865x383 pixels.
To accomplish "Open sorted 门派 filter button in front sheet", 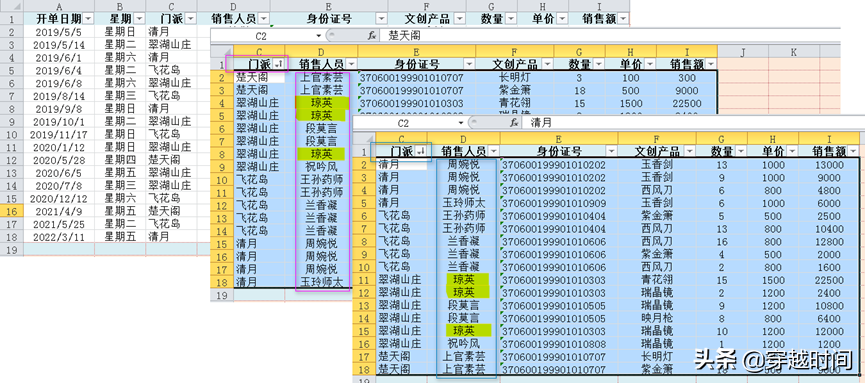I will point(421,151).
